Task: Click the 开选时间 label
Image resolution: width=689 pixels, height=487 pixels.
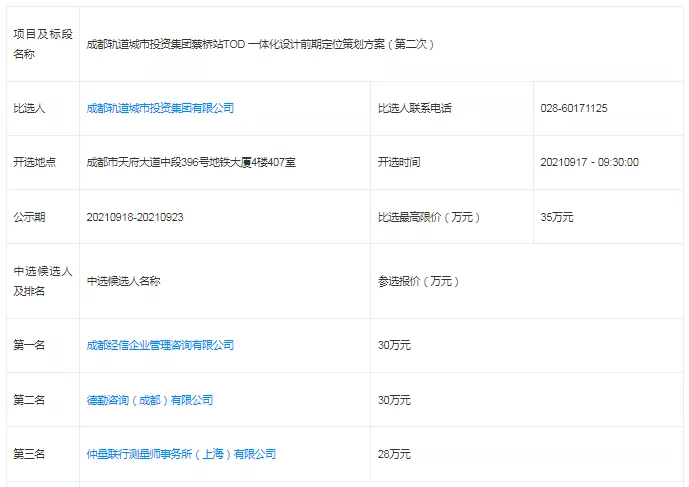Action: pos(399,162)
